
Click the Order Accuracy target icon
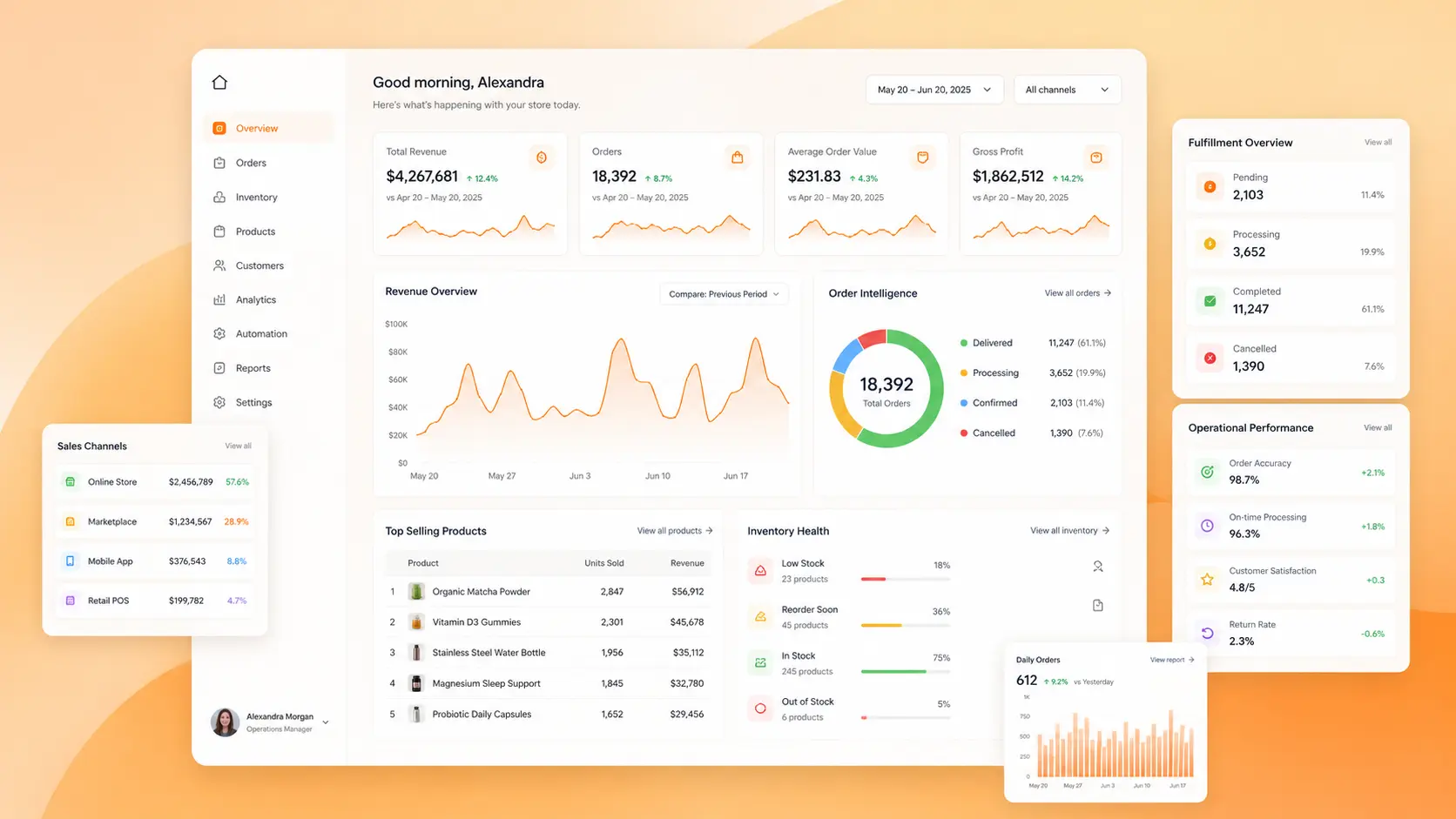pos(1207,472)
